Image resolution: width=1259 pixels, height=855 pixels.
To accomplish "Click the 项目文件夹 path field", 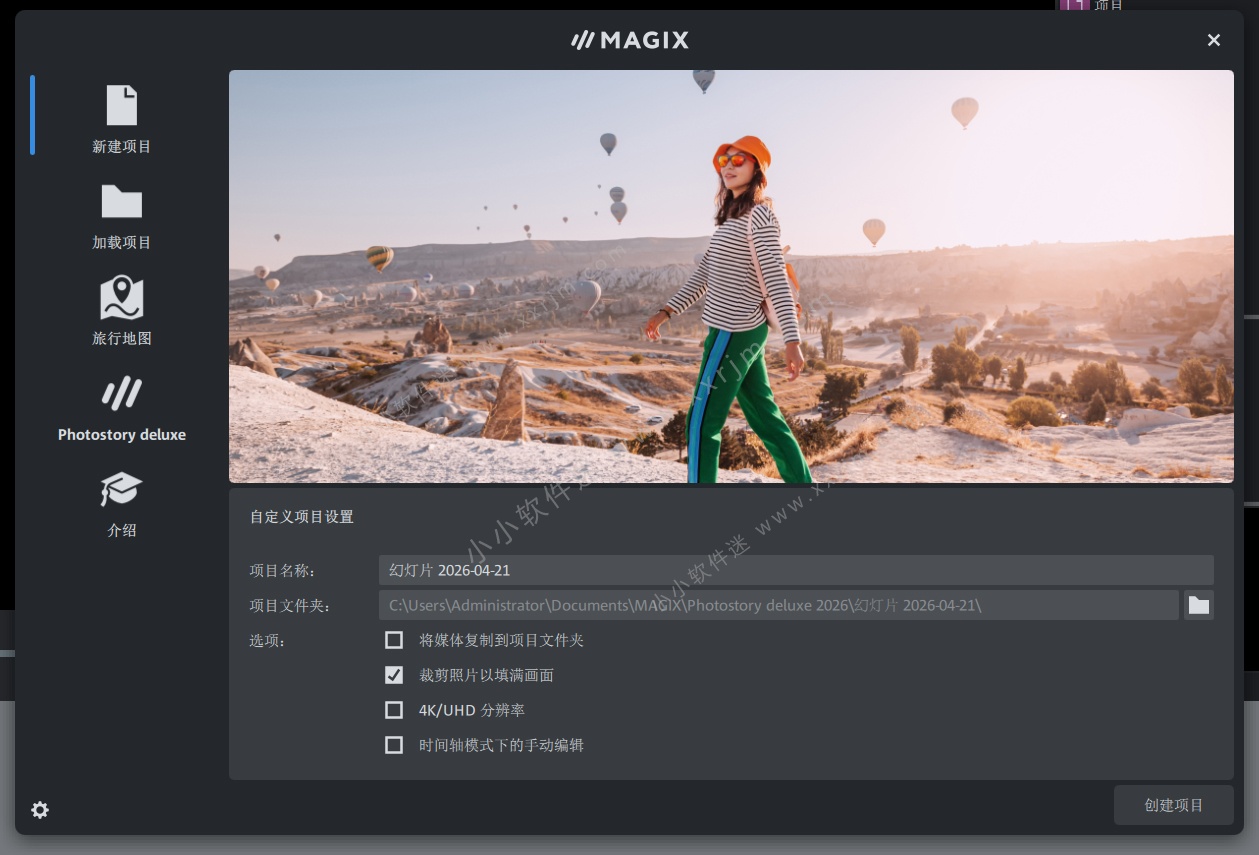I will click(778, 605).
